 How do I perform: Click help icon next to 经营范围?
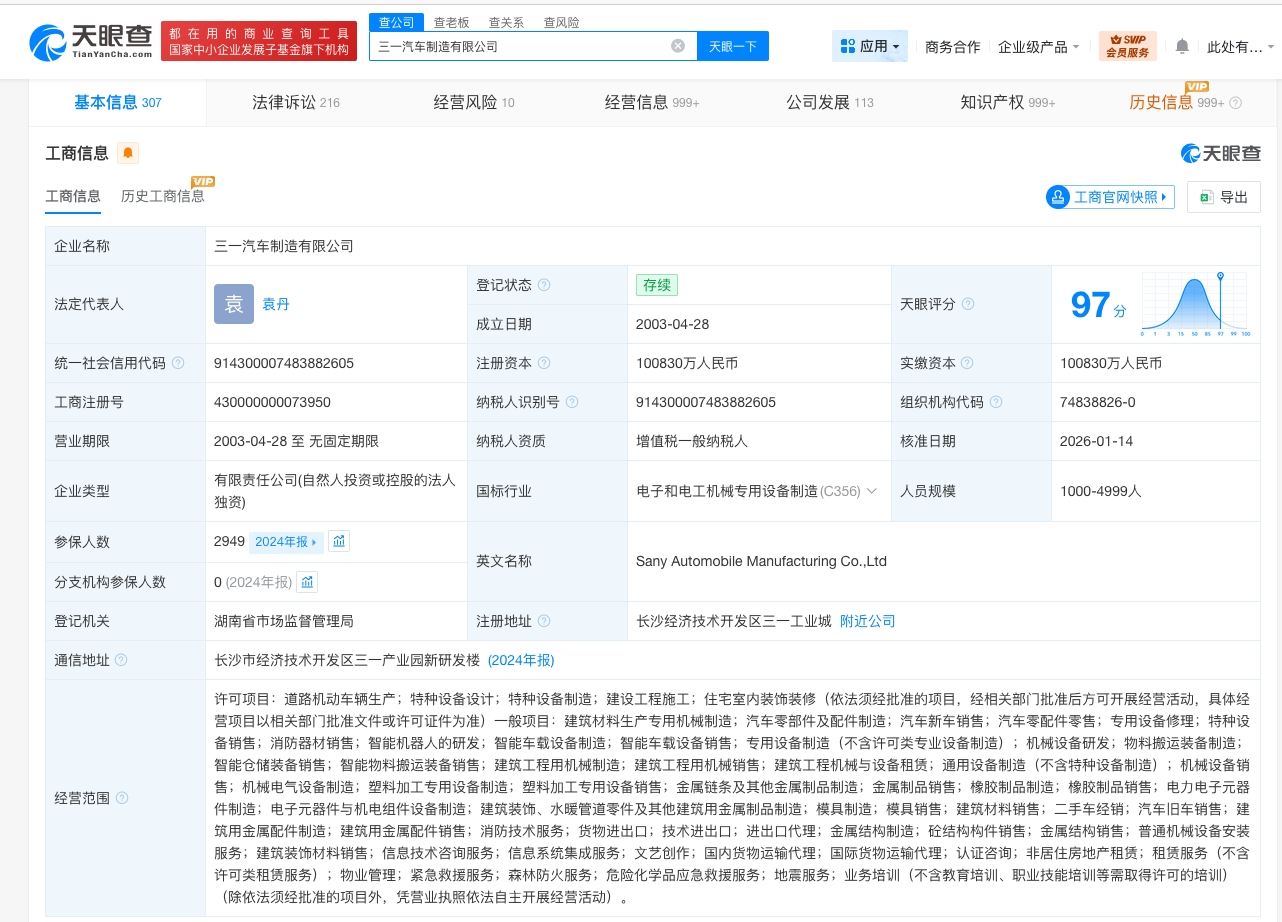coord(122,798)
